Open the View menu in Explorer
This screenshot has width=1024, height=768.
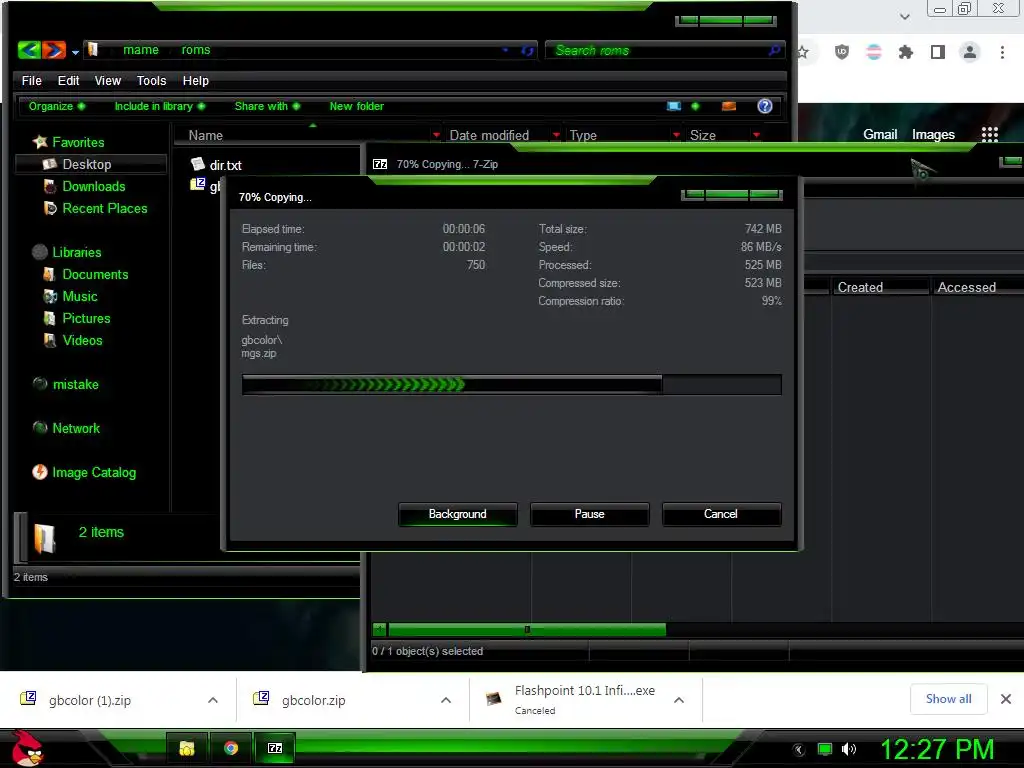pyautogui.click(x=108, y=80)
